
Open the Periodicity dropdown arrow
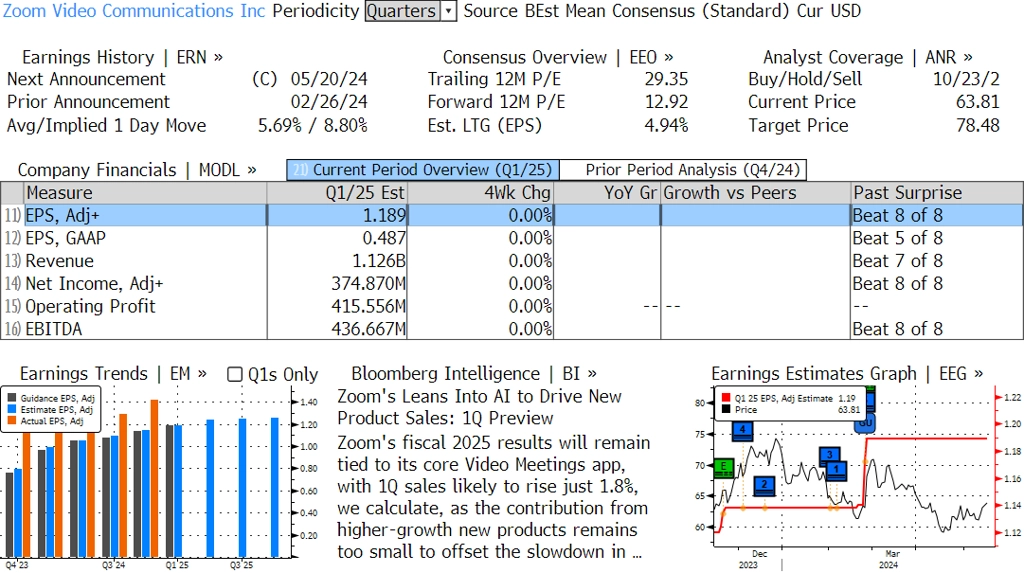tap(449, 11)
